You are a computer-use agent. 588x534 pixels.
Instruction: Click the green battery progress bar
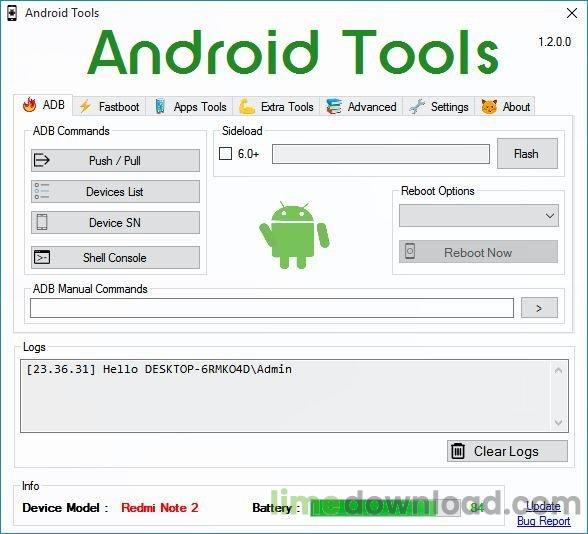click(385, 508)
